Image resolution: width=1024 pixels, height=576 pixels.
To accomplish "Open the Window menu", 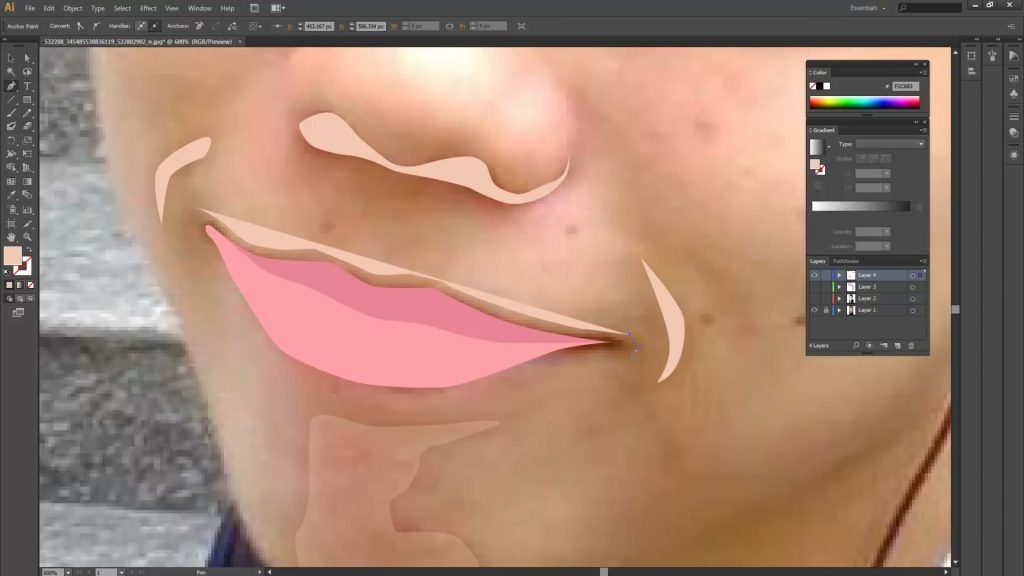I will pyautogui.click(x=199, y=8).
